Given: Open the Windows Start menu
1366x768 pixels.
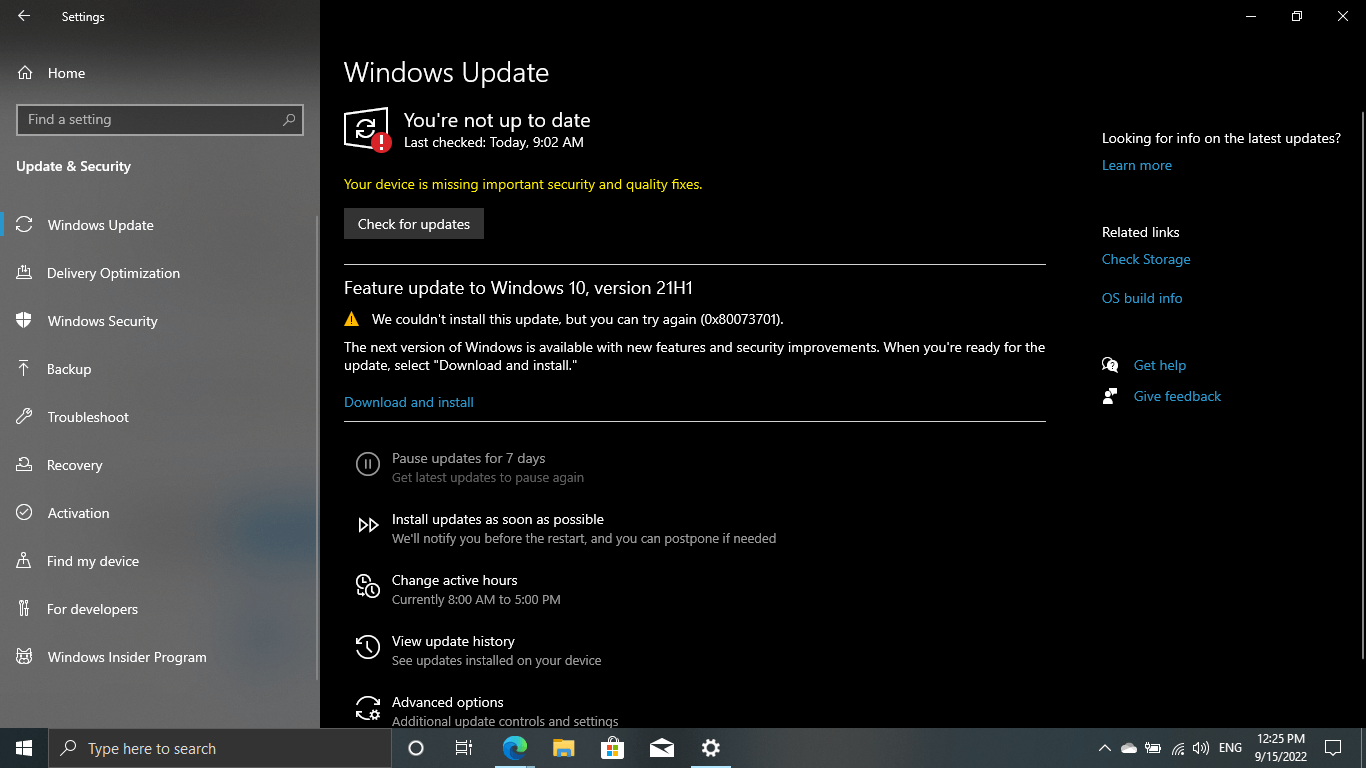Looking at the screenshot, I should [x=24, y=748].
